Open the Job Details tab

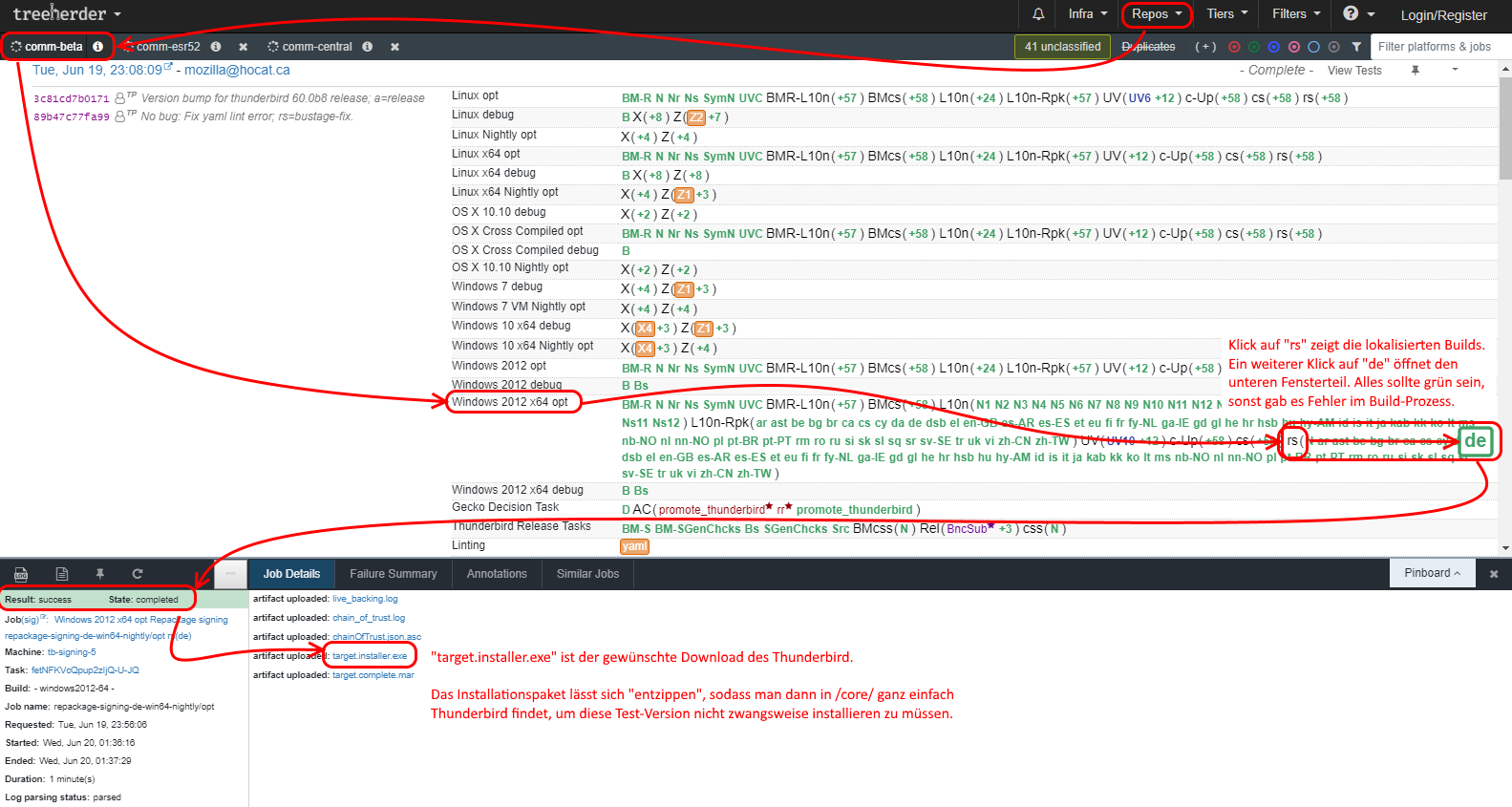pos(291,574)
